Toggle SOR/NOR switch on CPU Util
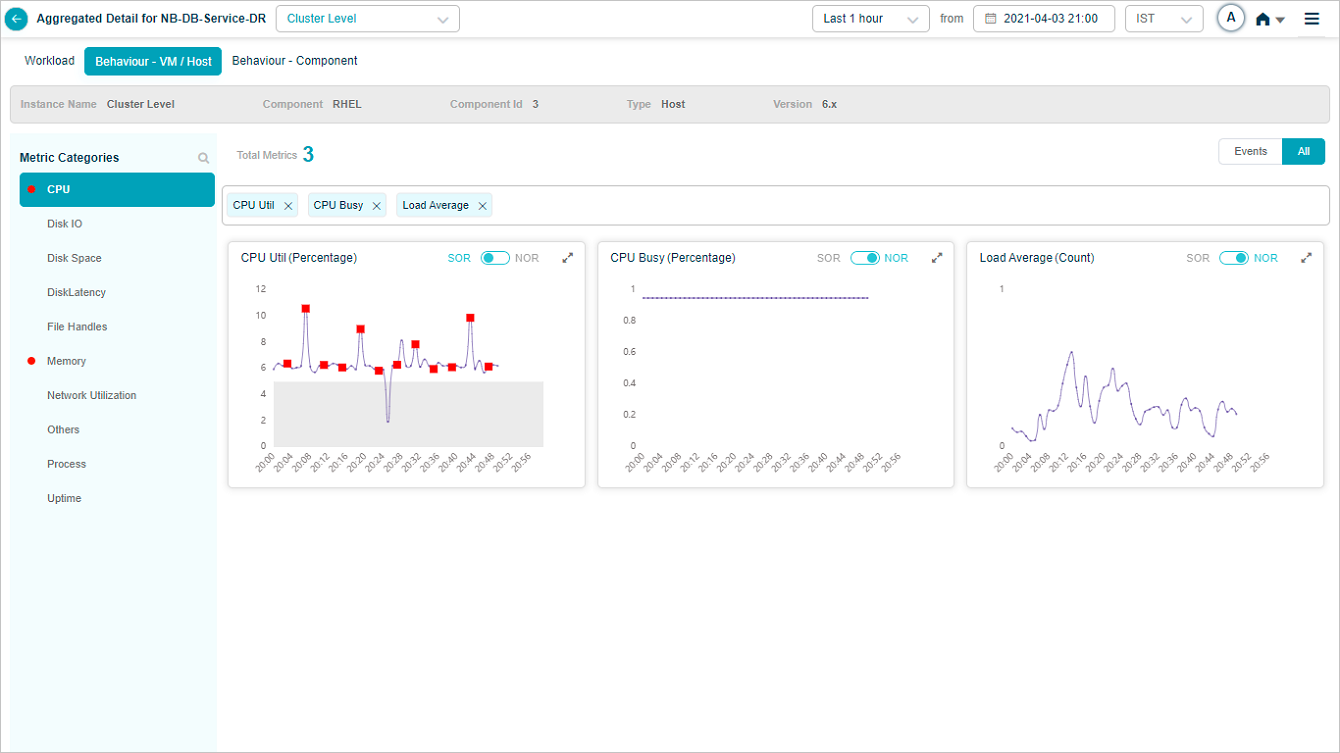 (x=495, y=258)
